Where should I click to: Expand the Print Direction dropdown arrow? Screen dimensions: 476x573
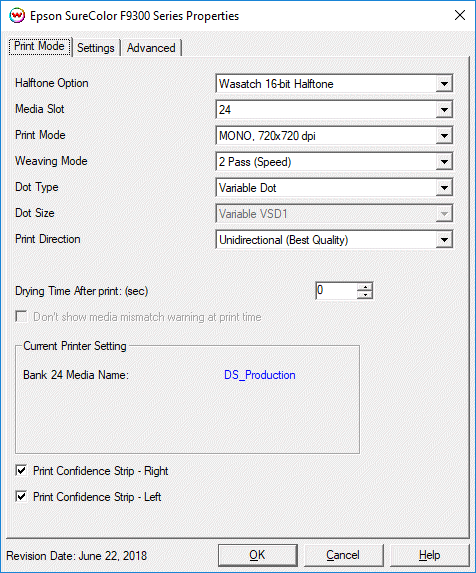(x=444, y=240)
